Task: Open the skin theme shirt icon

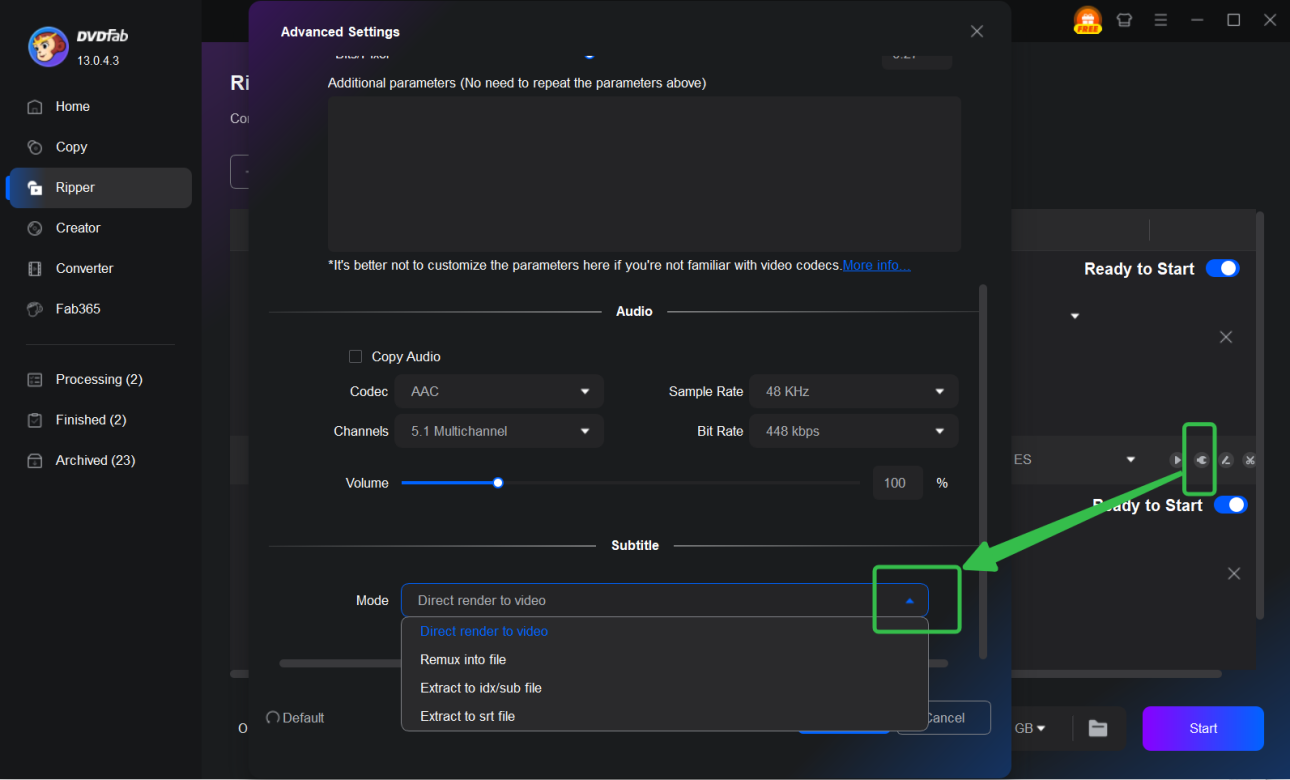Action: [1125, 20]
